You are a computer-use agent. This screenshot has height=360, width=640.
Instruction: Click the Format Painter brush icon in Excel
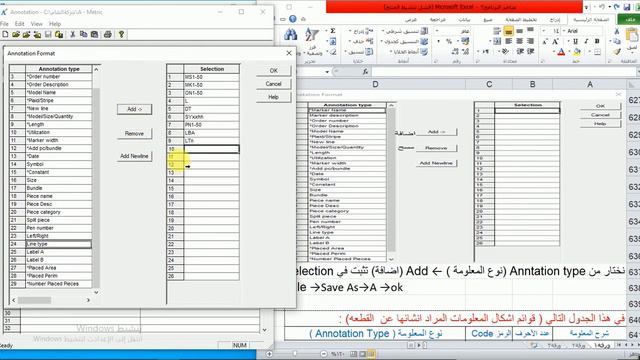click(x=617, y=52)
